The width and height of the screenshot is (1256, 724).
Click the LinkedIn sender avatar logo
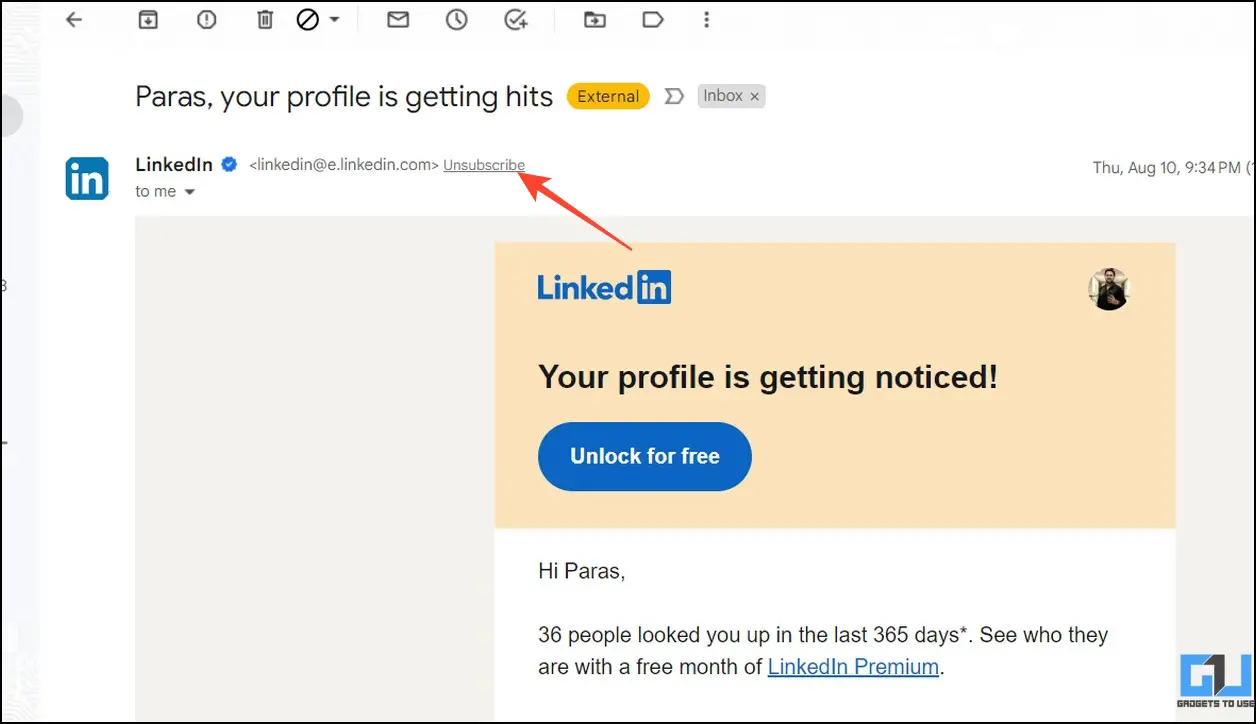[87, 178]
